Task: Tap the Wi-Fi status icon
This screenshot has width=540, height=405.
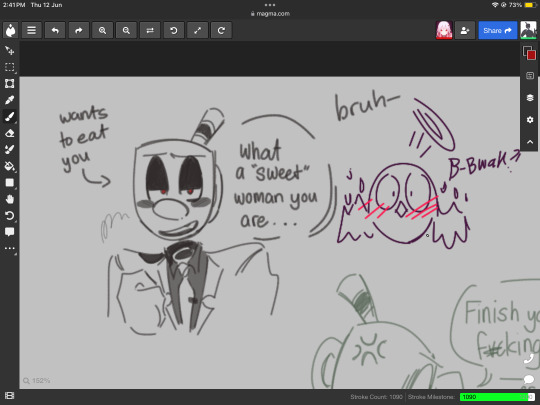Action: click(x=495, y=5)
